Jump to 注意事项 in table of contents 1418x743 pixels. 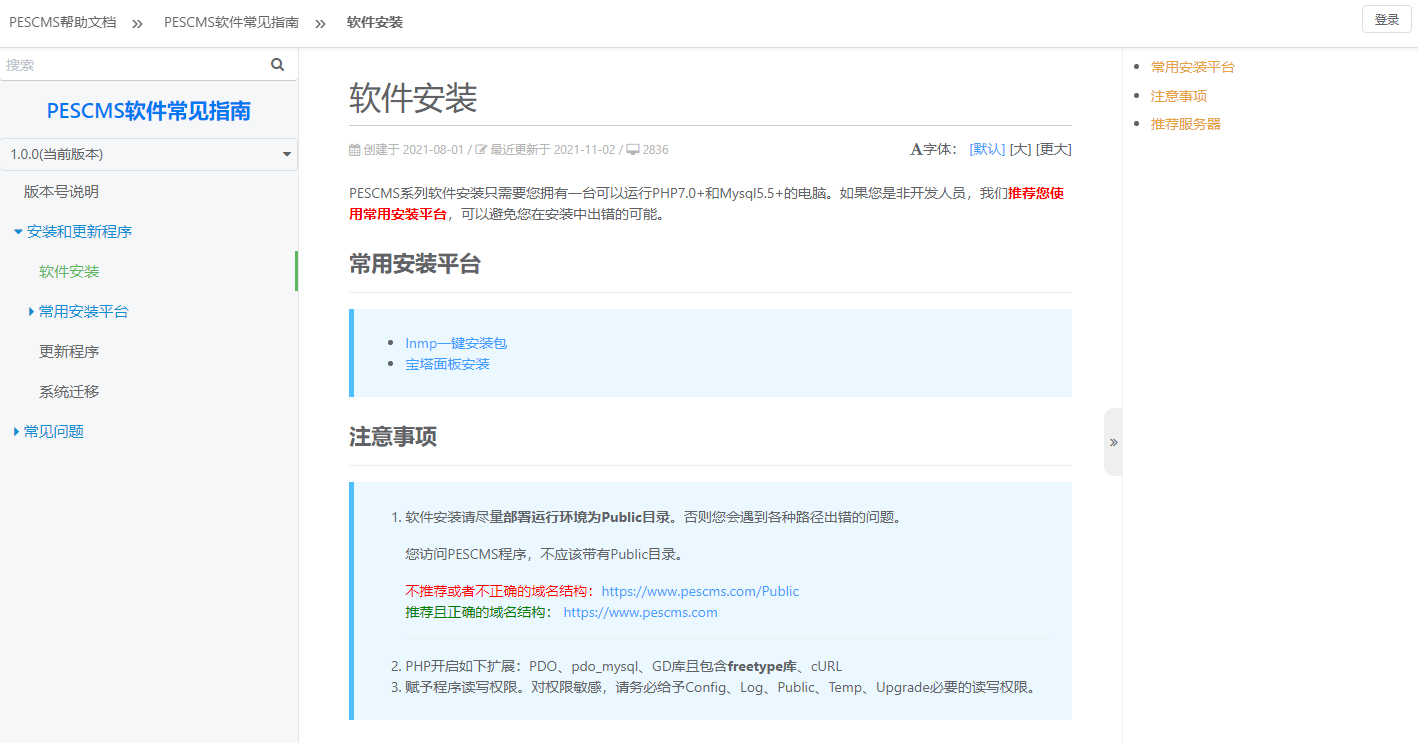point(1179,96)
